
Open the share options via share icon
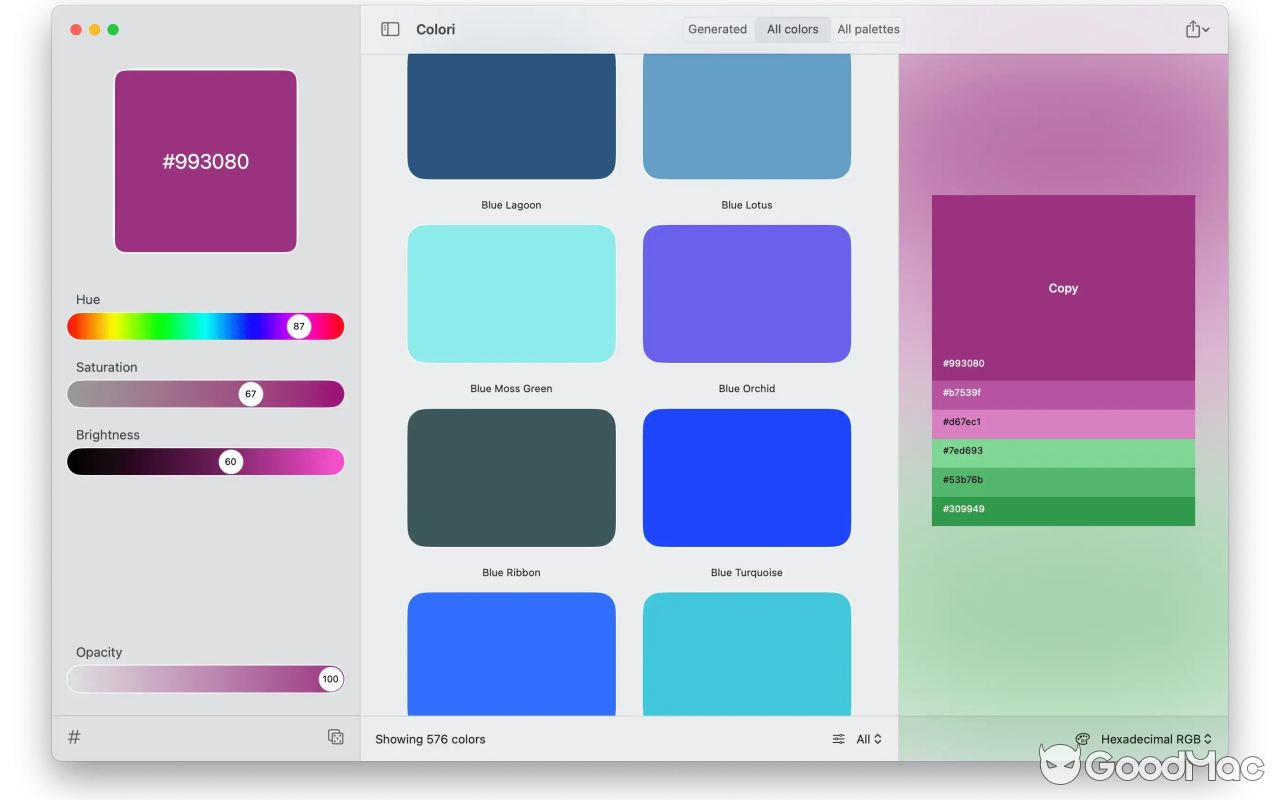click(x=1191, y=29)
